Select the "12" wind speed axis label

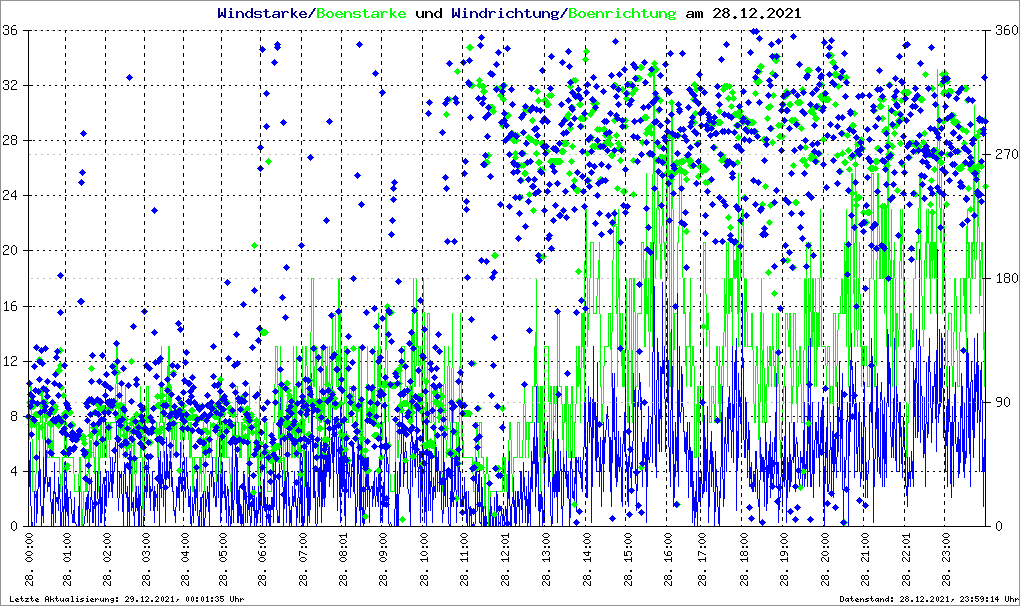[11, 361]
